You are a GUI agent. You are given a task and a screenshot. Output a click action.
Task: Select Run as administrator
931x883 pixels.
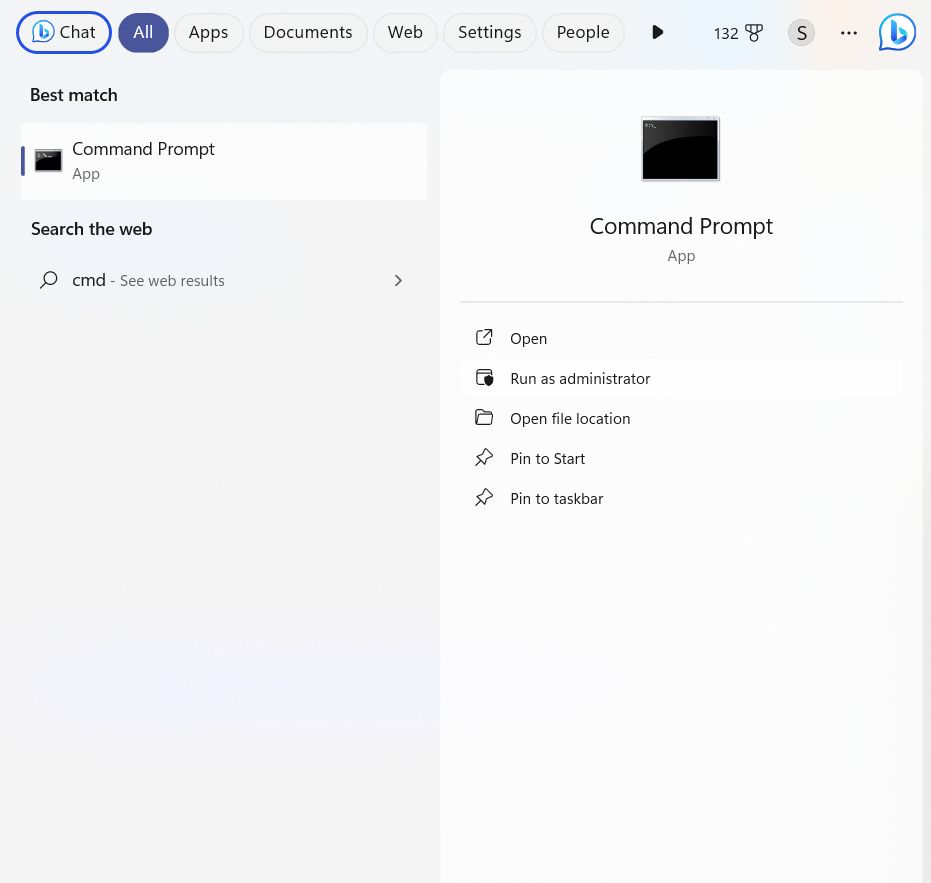point(580,378)
